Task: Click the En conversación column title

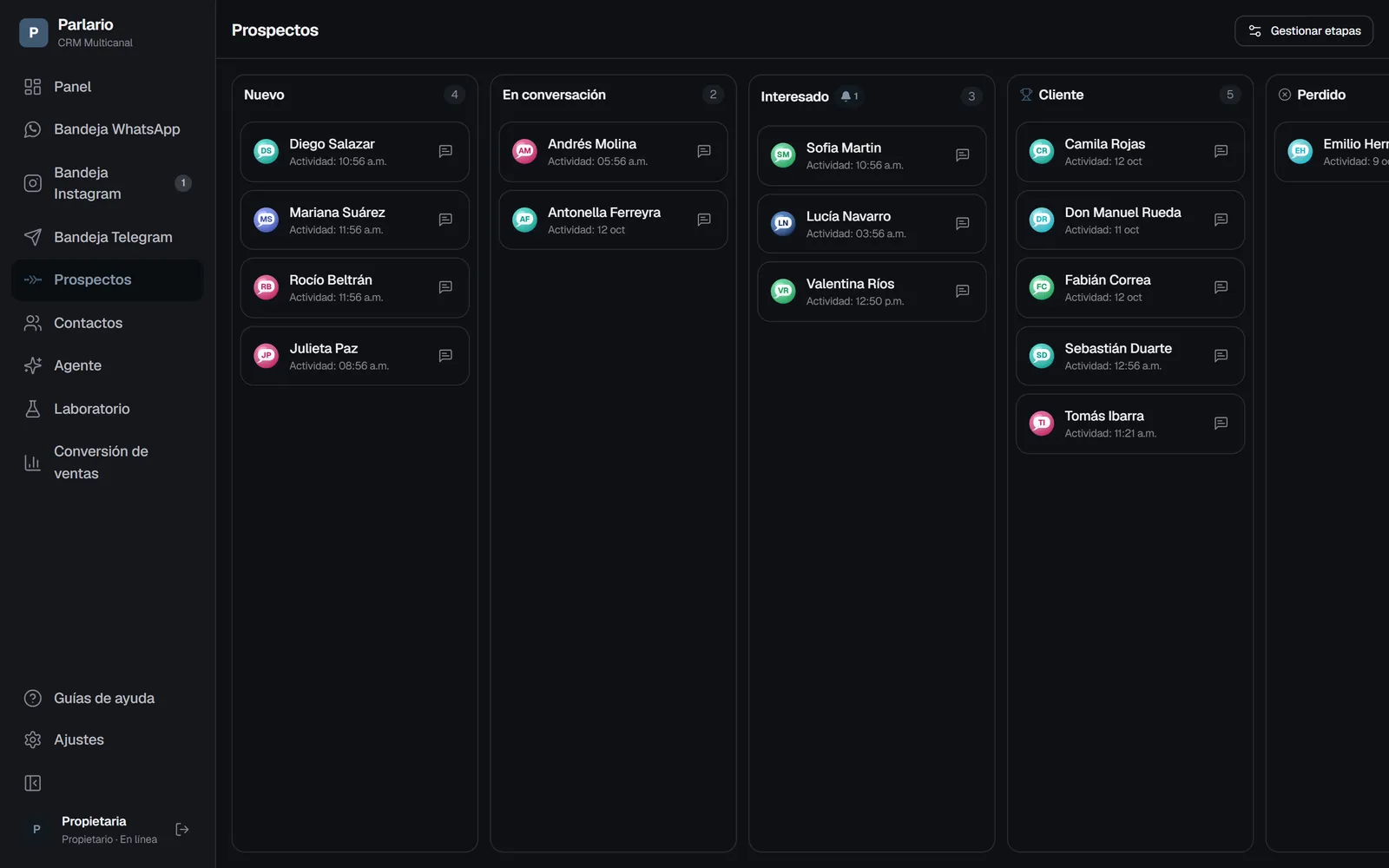Action: (x=554, y=95)
